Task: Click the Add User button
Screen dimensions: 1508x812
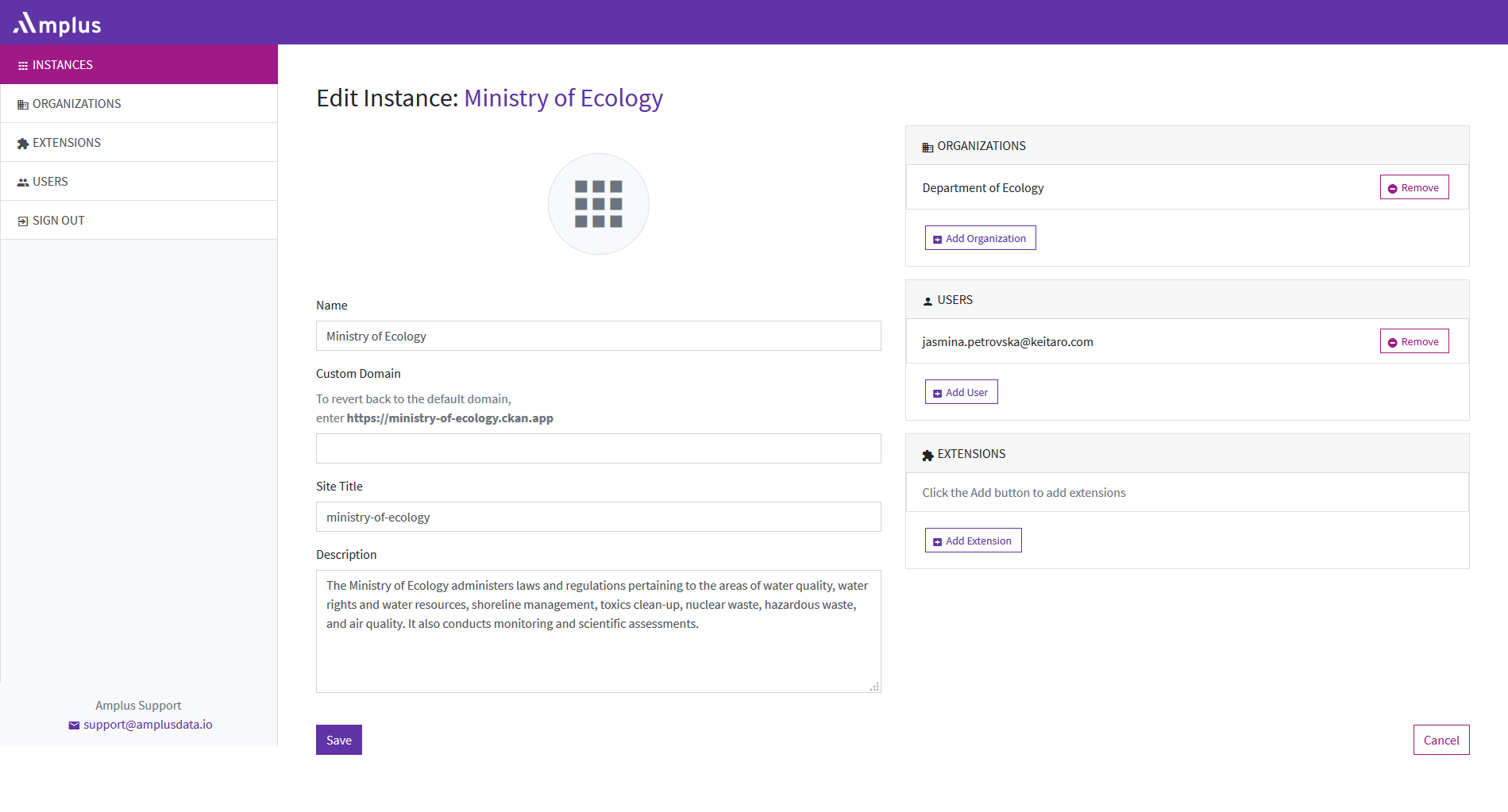Action: 961,392
